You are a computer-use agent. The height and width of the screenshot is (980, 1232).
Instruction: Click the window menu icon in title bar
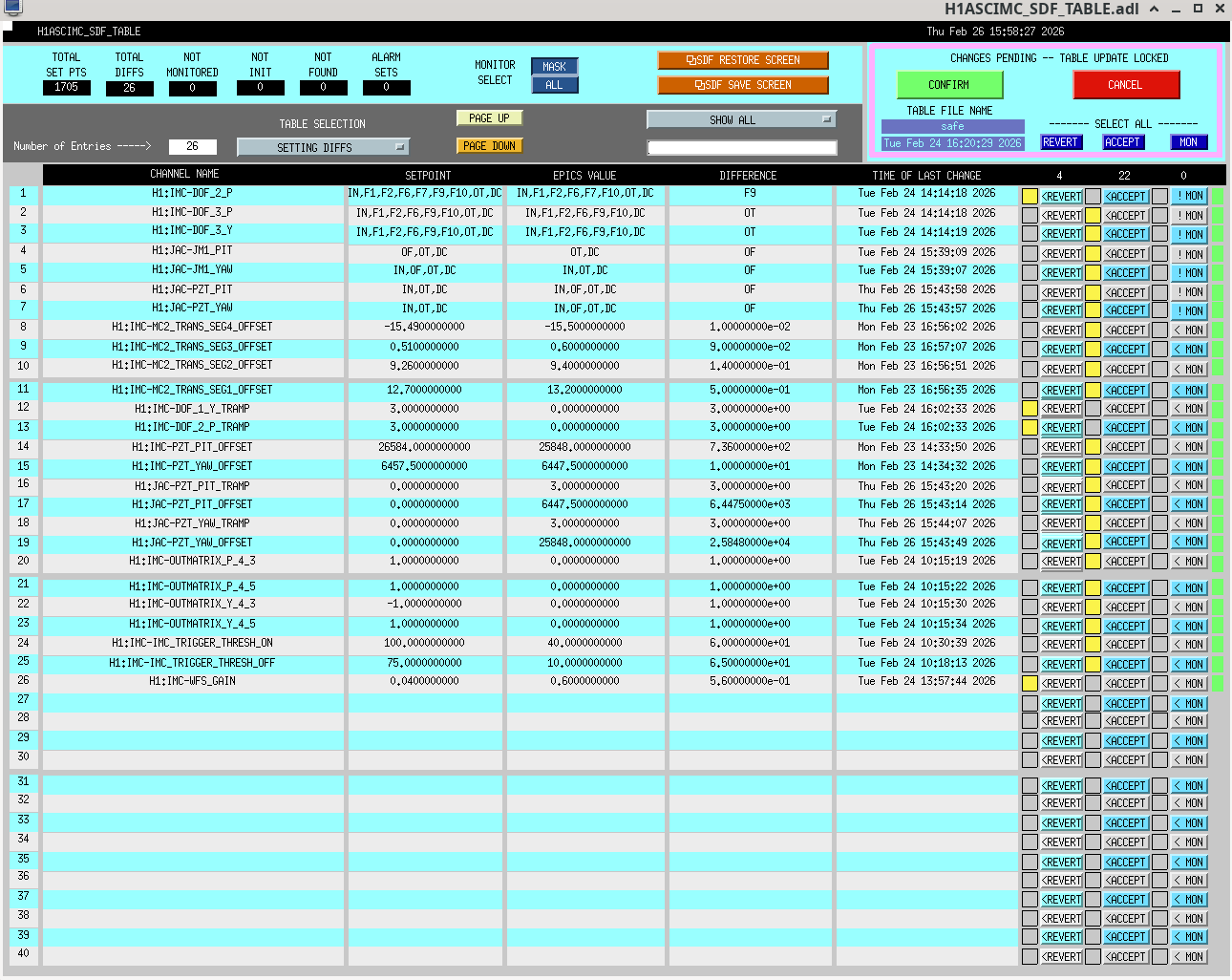[12, 8]
